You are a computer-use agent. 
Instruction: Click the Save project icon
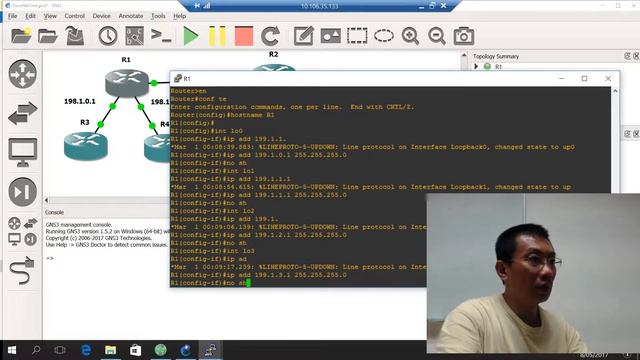75,36
